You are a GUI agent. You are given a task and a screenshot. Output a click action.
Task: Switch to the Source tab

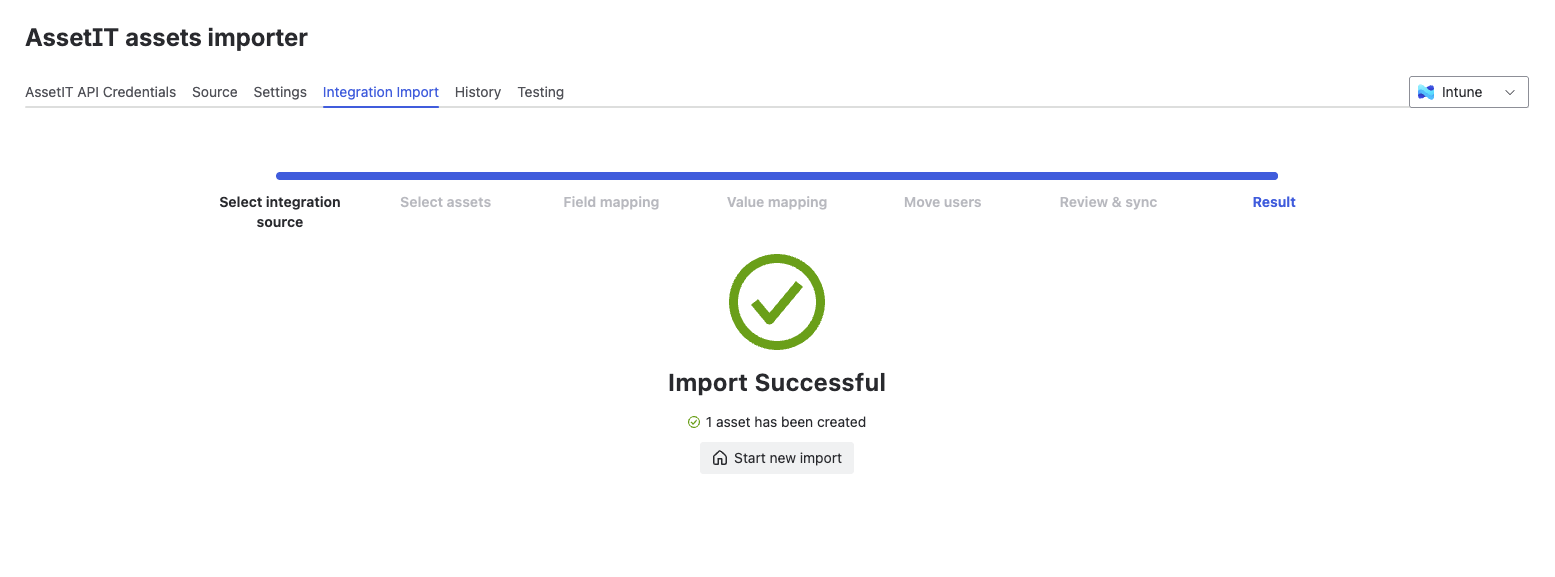215,92
